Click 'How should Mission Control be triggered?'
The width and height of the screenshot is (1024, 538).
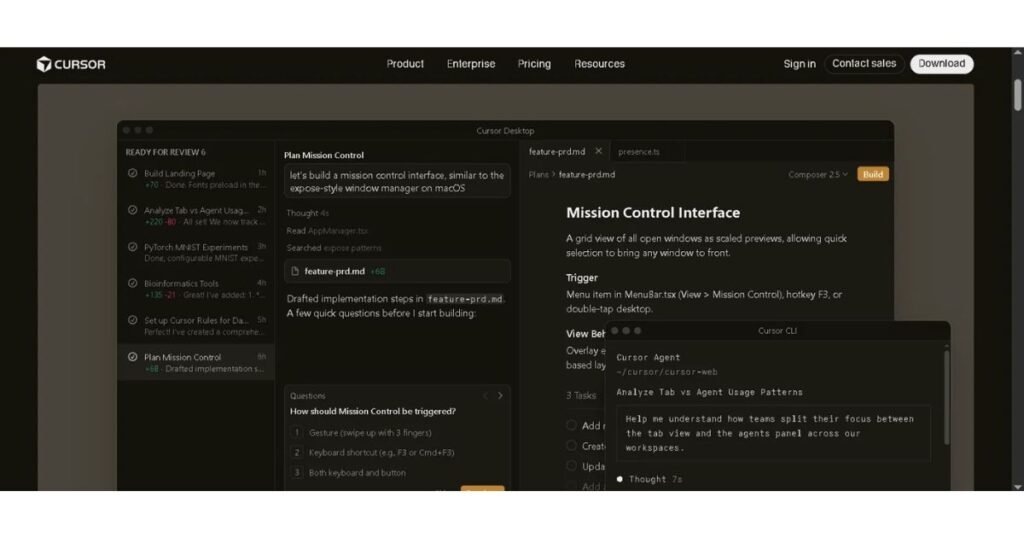[373, 411]
